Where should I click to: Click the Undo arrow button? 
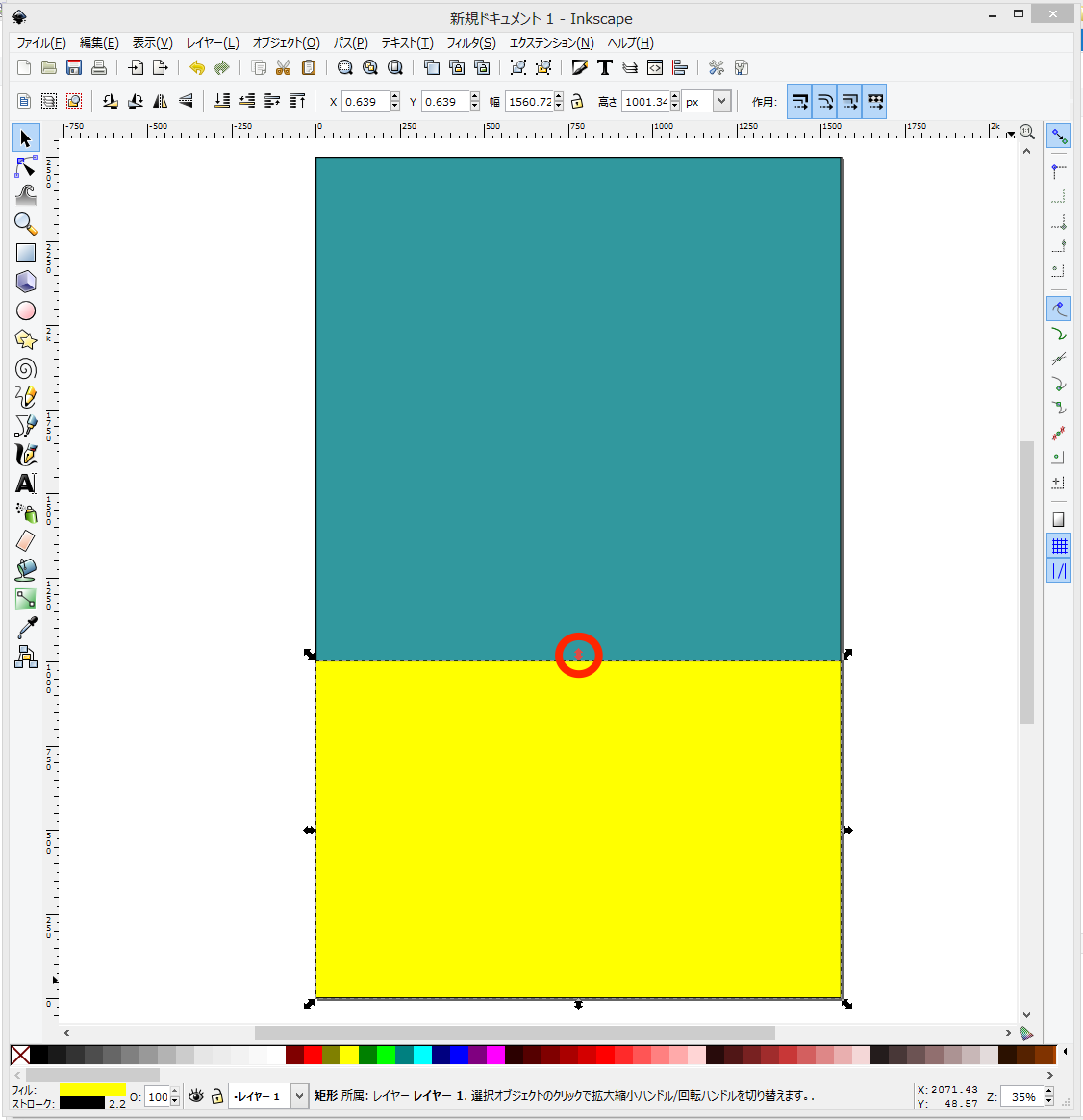click(x=197, y=67)
